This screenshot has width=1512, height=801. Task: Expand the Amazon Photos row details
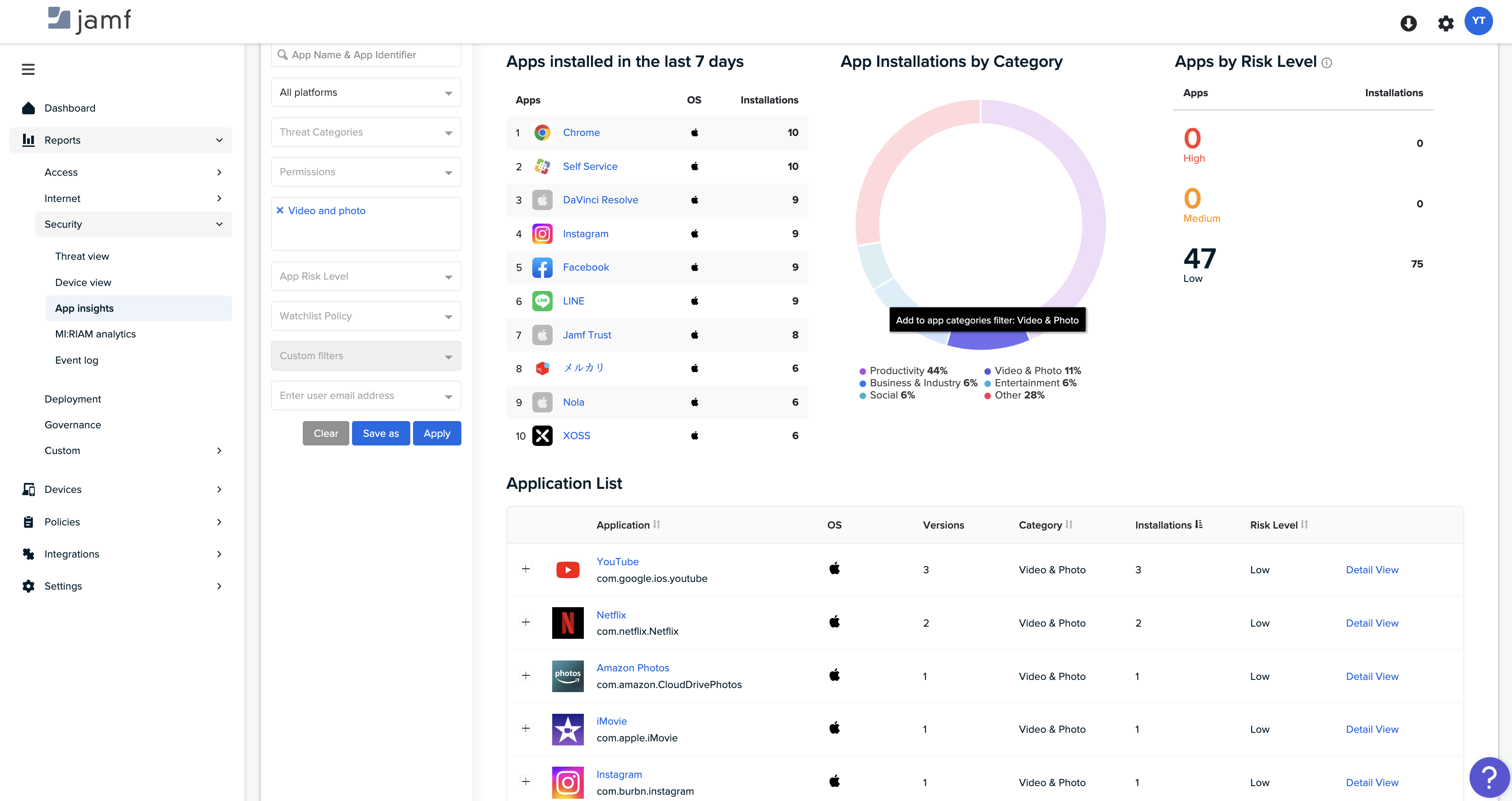pos(526,675)
